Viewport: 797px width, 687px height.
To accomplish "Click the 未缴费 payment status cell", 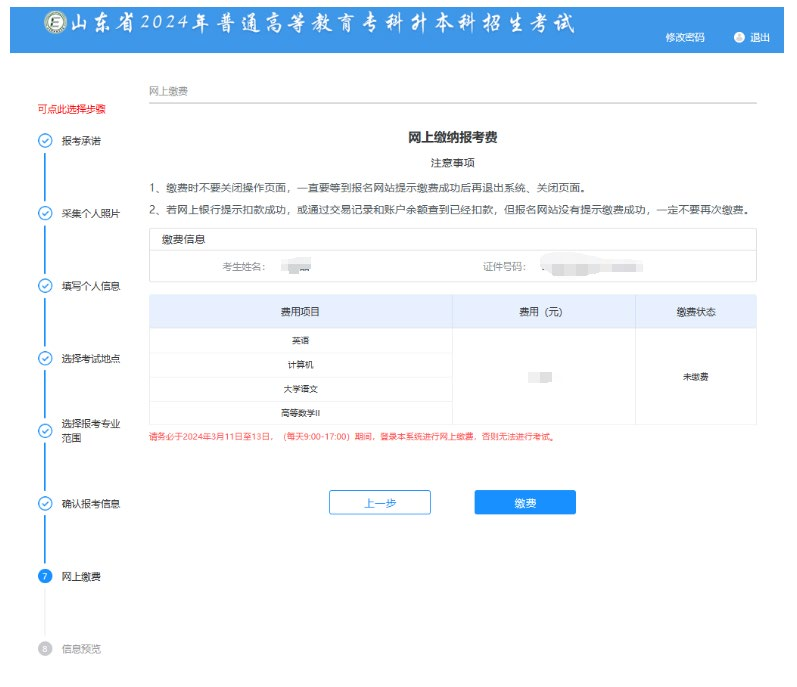I will 695,377.
